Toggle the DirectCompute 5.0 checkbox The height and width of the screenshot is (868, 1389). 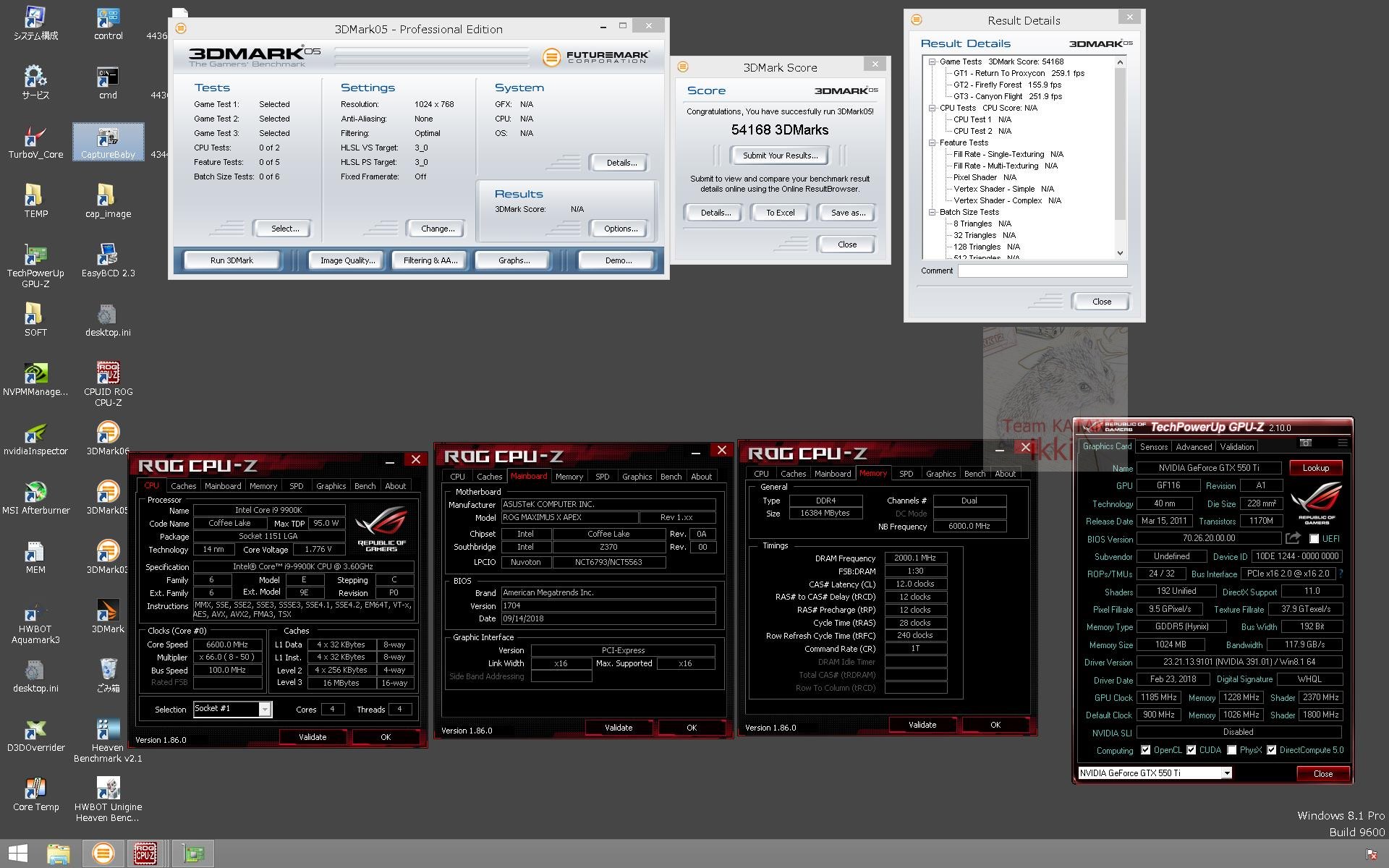[1271, 750]
